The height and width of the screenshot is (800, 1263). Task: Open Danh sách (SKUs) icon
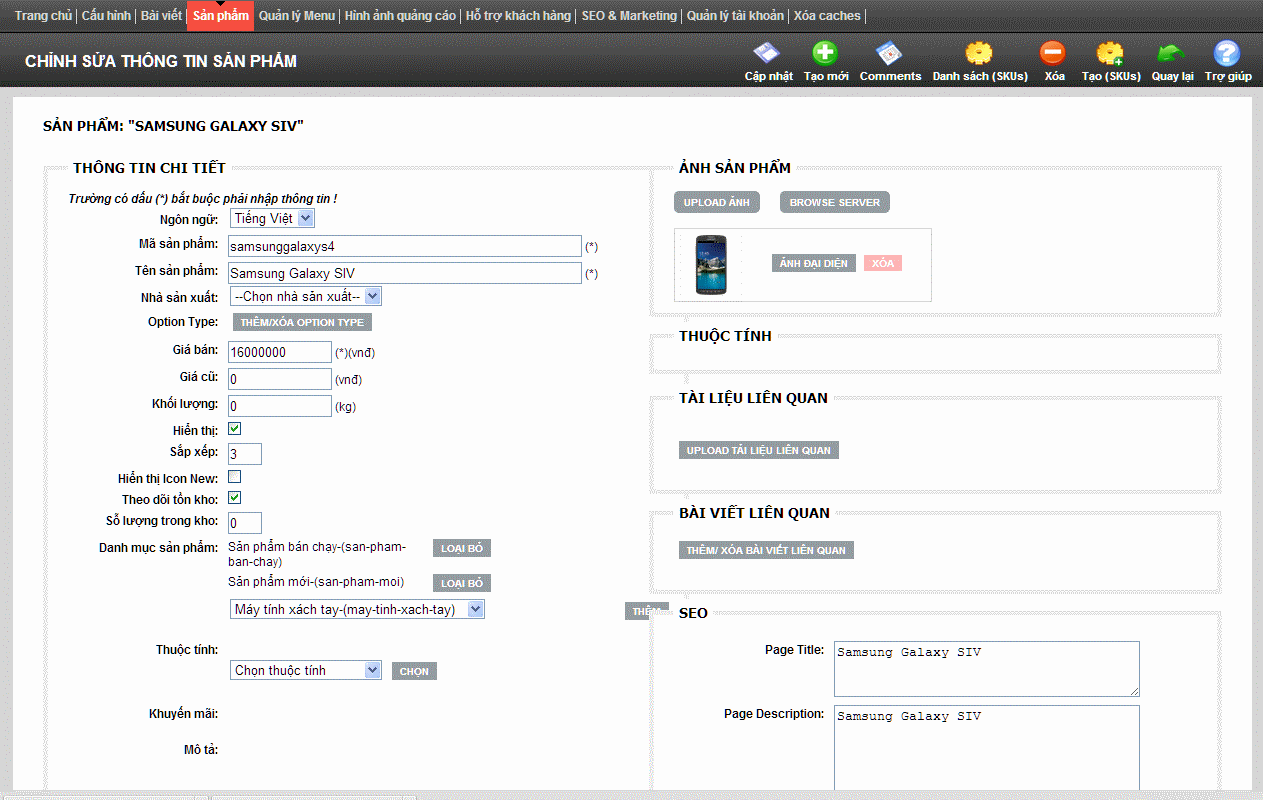(x=979, y=53)
